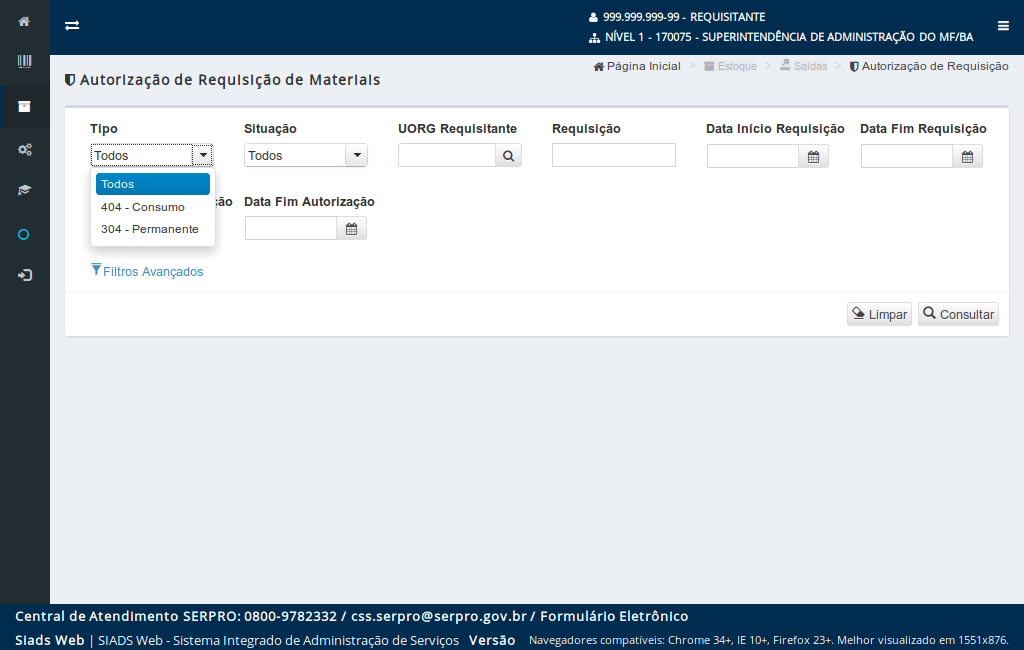Click the Limpar button
This screenshot has width=1024, height=650.
(879, 314)
